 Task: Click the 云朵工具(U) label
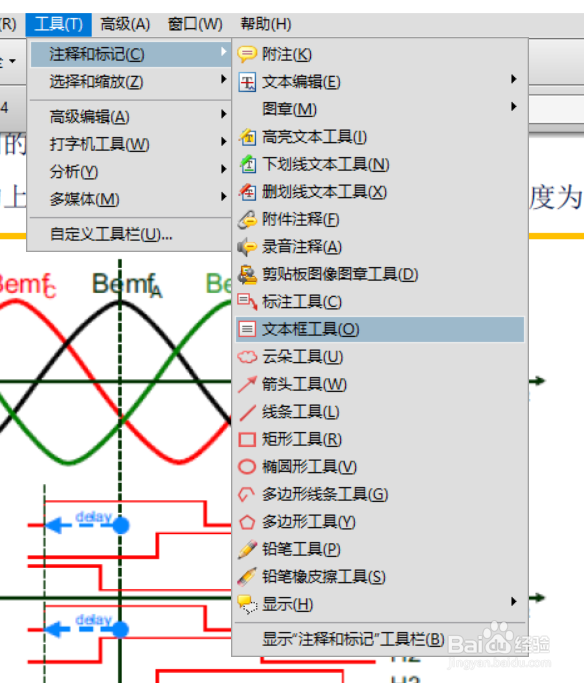[x=303, y=357]
